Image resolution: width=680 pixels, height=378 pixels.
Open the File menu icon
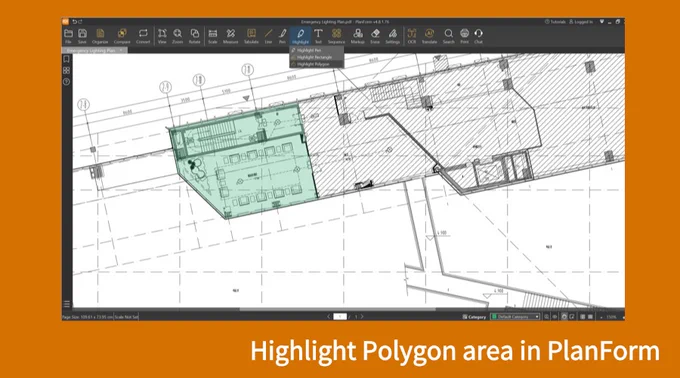[x=68, y=36]
